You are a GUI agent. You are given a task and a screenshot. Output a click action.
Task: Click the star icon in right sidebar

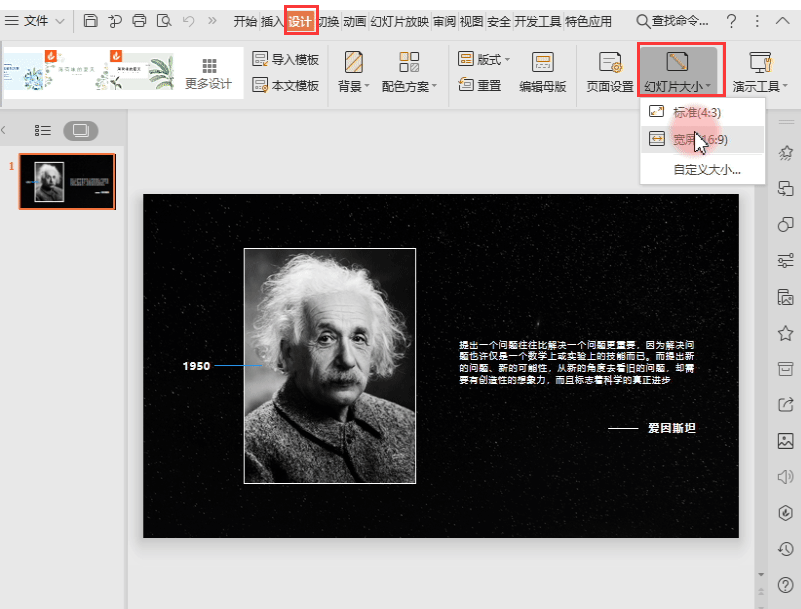coord(785,331)
